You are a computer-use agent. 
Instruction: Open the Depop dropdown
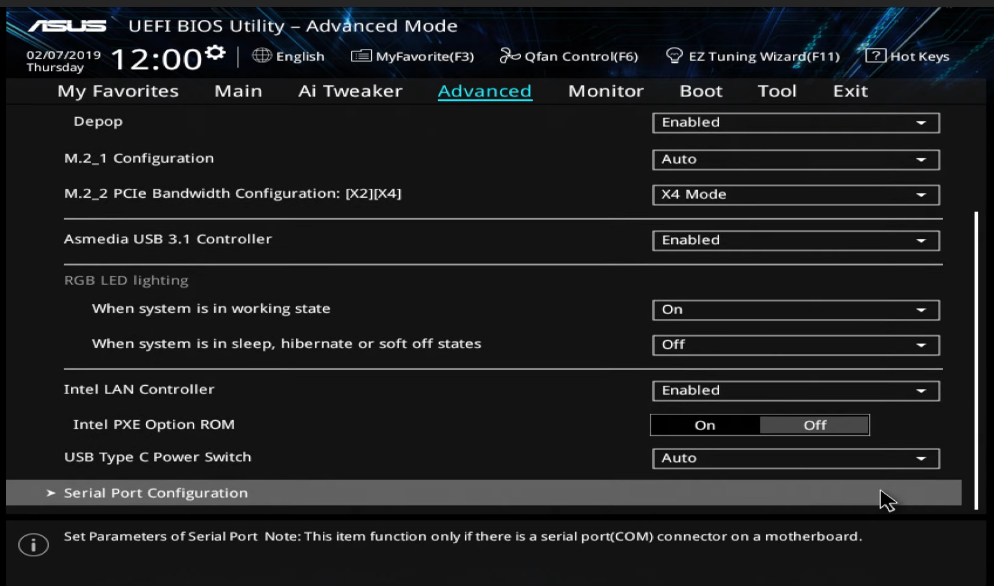point(796,122)
